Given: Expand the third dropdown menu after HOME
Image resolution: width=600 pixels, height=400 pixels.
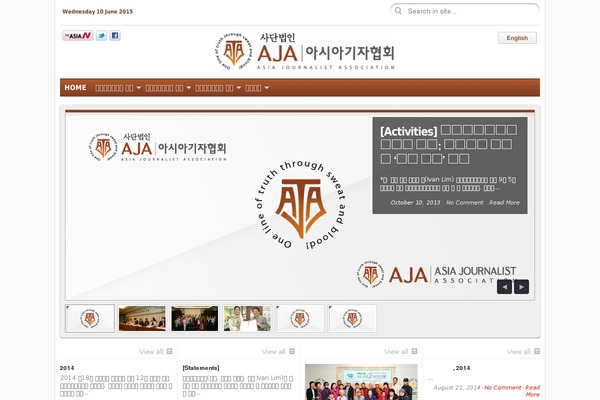Looking at the screenshot, I should (218, 88).
